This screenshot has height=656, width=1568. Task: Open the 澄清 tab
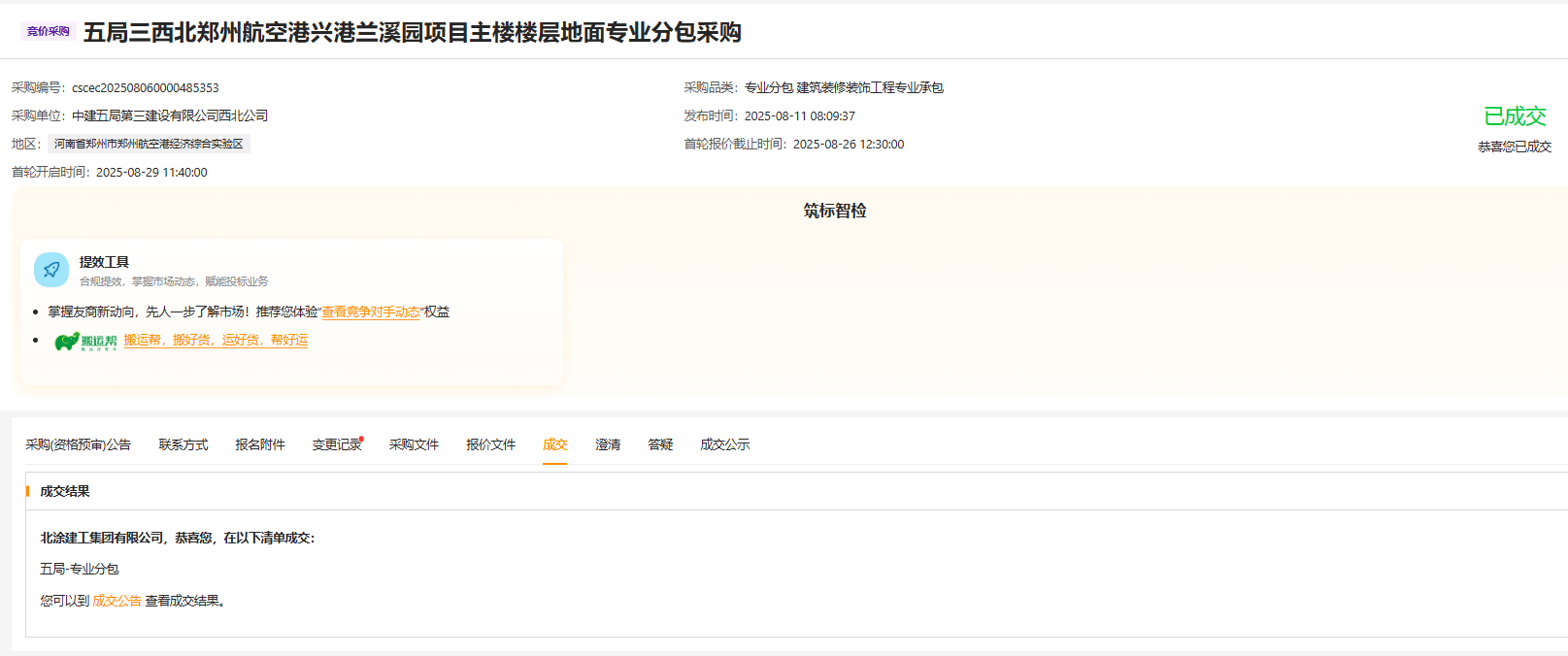pos(608,444)
